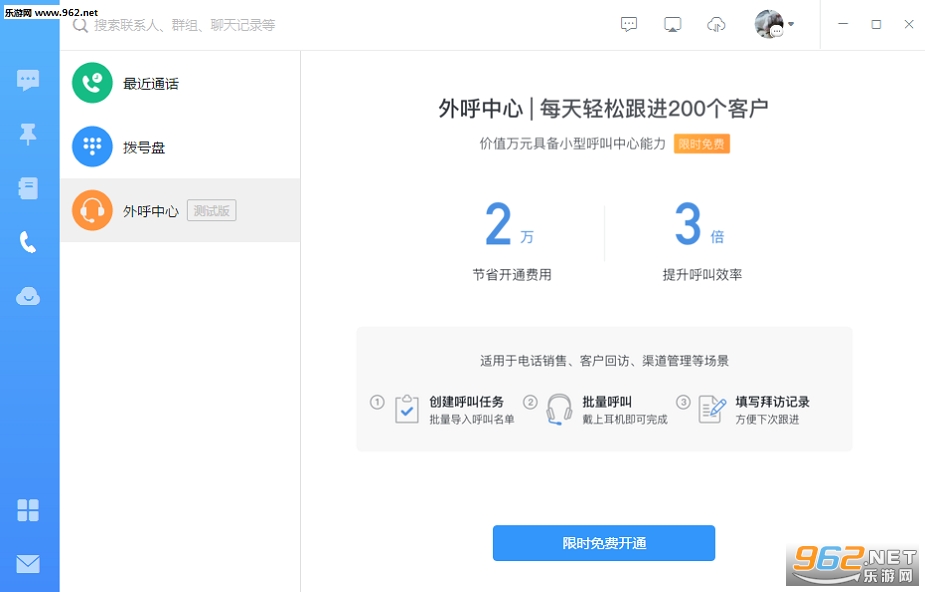Click the screen cast icon in top bar
Viewport: 925px width, 592px height.
(x=673, y=24)
